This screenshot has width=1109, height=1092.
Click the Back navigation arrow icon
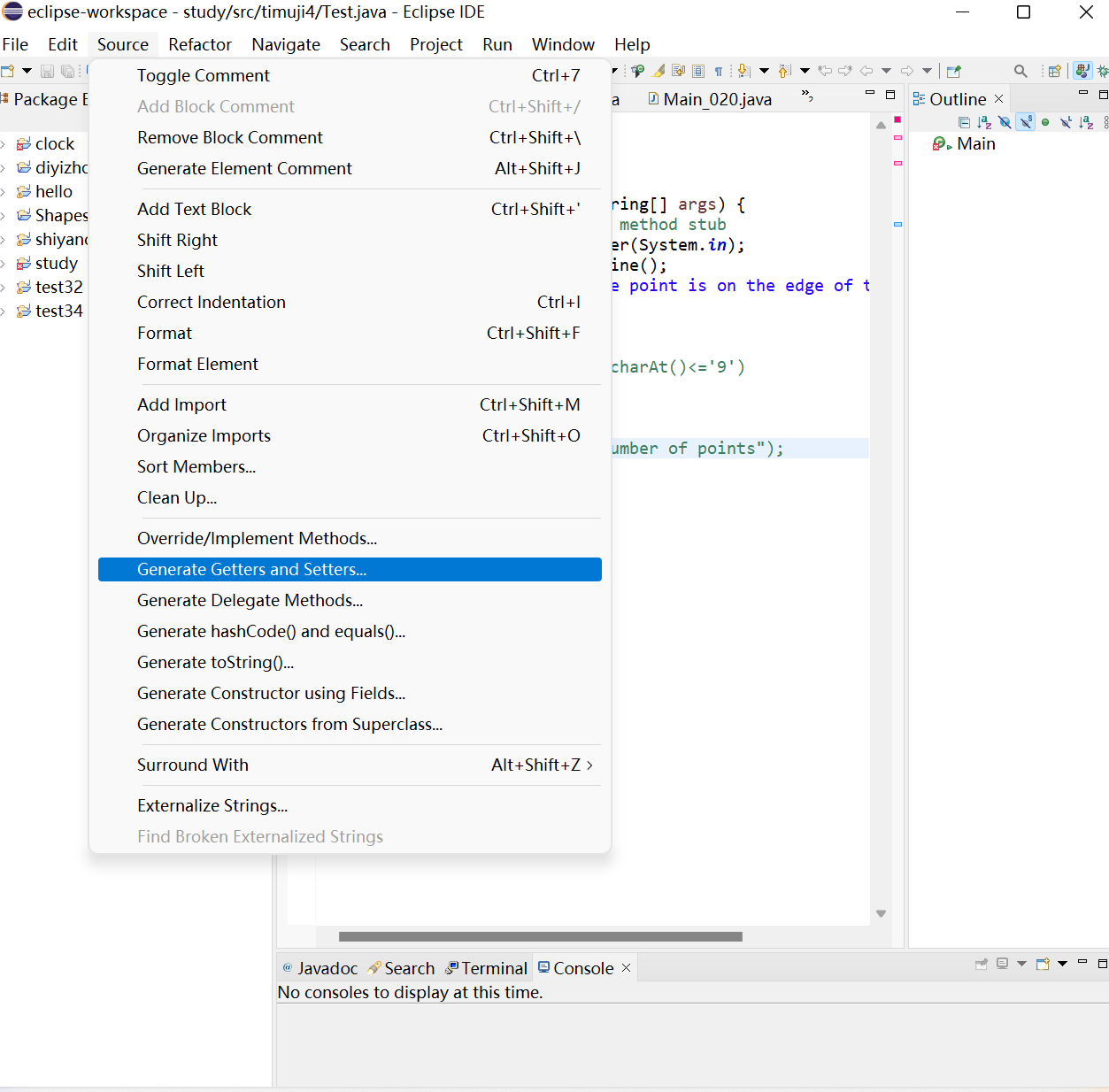[866, 71]
